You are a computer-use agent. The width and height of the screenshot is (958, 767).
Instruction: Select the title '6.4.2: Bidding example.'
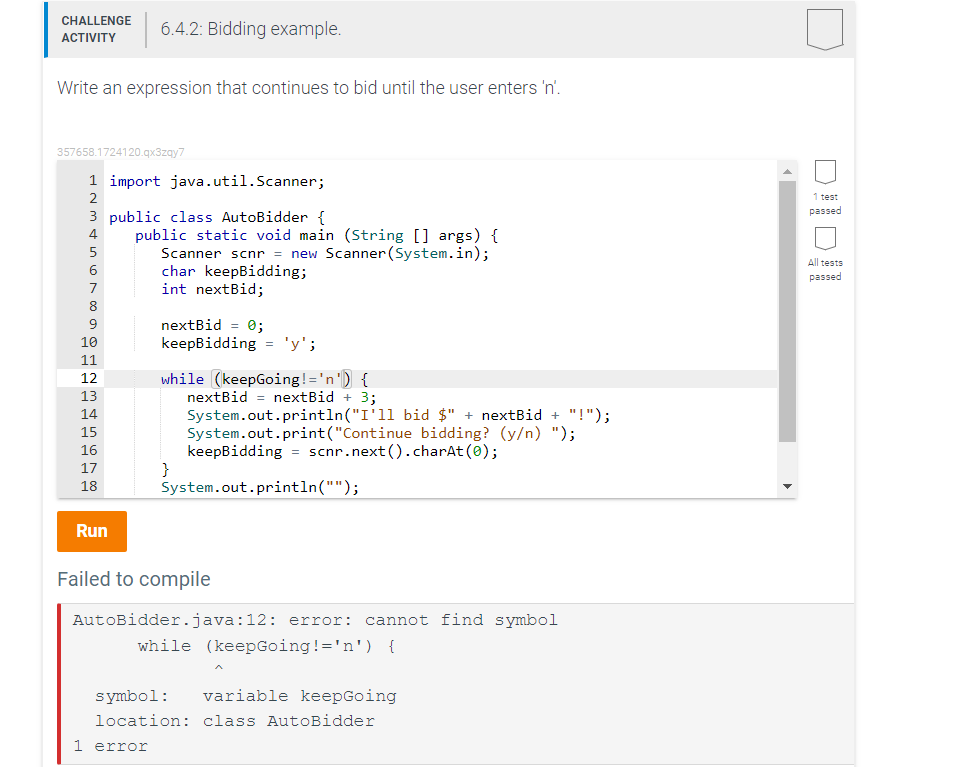click(249, 30)
